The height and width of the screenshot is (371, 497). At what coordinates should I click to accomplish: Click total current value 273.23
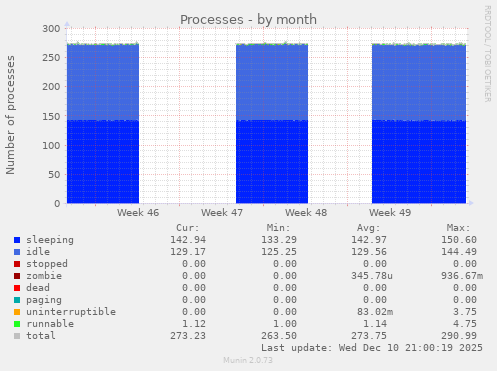pyautogui.click(x=188, y=336)
